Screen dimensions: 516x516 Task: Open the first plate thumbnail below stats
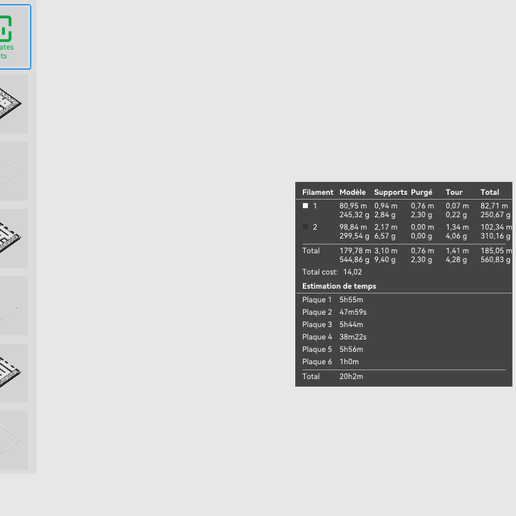pos(13,104)
